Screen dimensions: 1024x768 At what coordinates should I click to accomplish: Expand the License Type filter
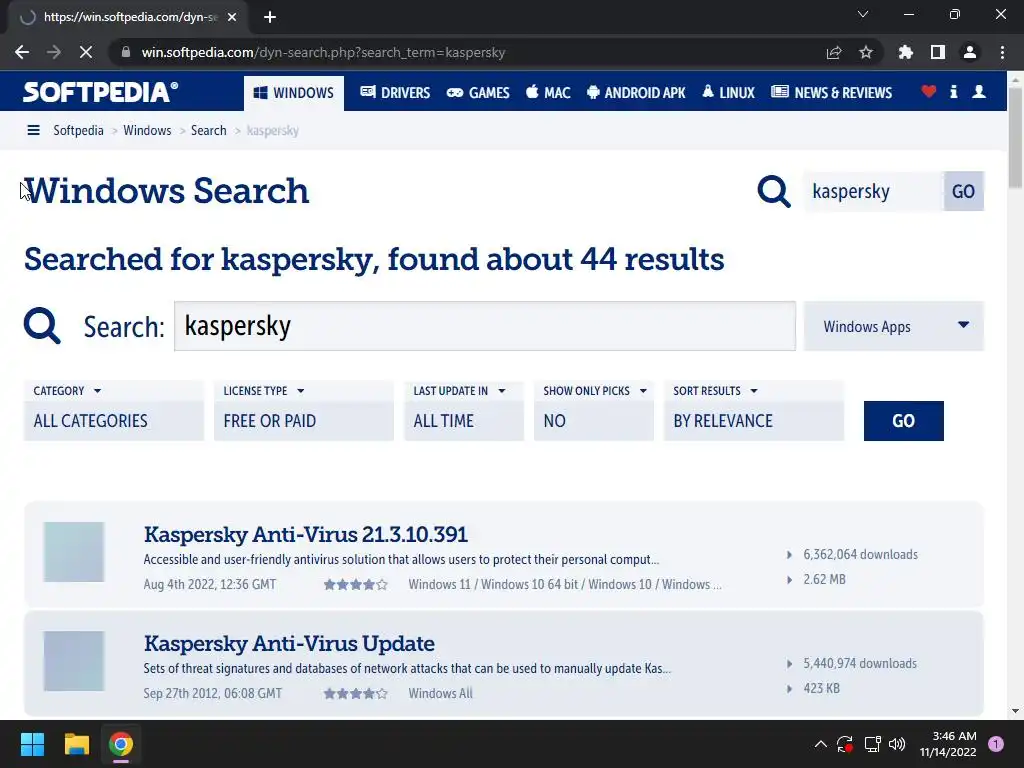tap(304, 411)
